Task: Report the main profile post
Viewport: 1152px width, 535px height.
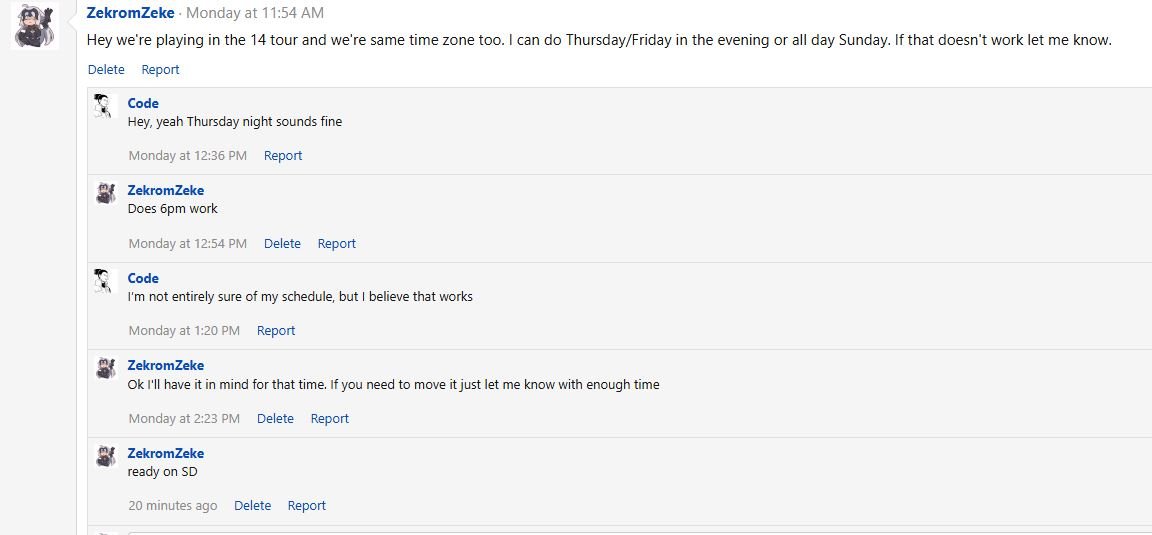Action: point(160,69)
